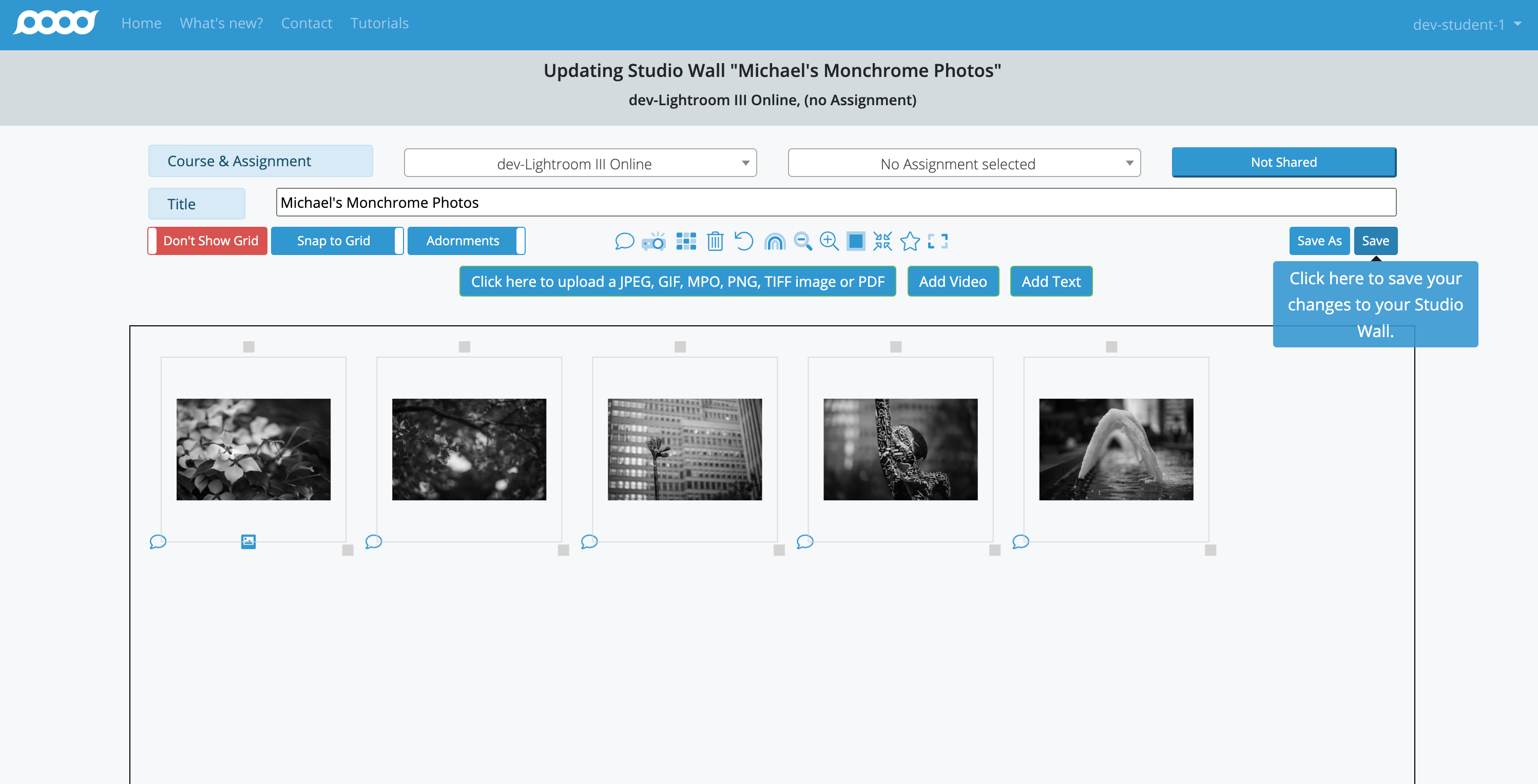Toggle the Not Shared sharing button

pos(1284,162)
